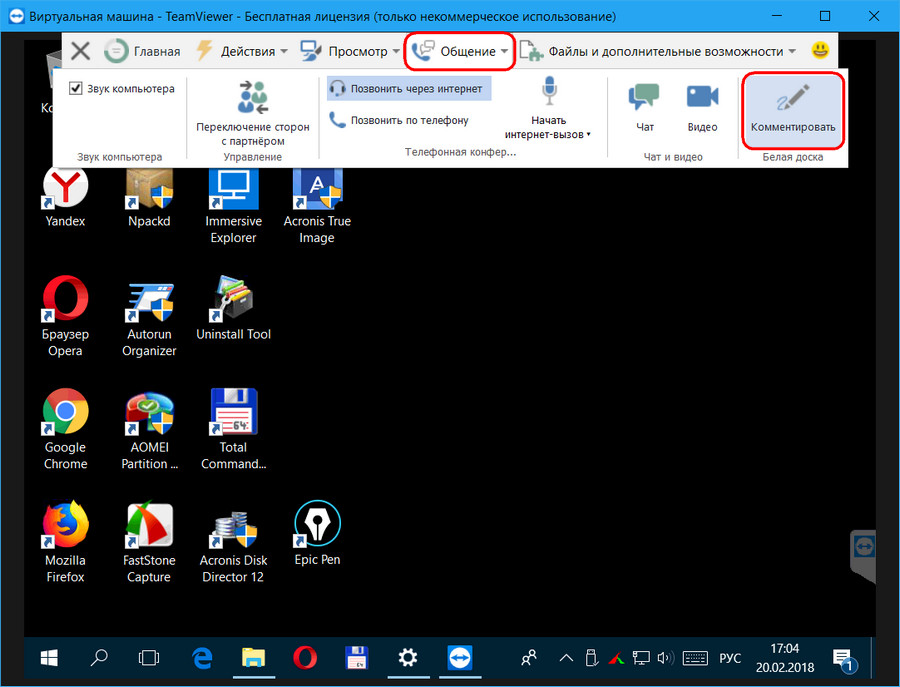Viewport: 900px width, 687px height.
Task: Open the Главная toolbar tab
Action: (x=142, y=51)
